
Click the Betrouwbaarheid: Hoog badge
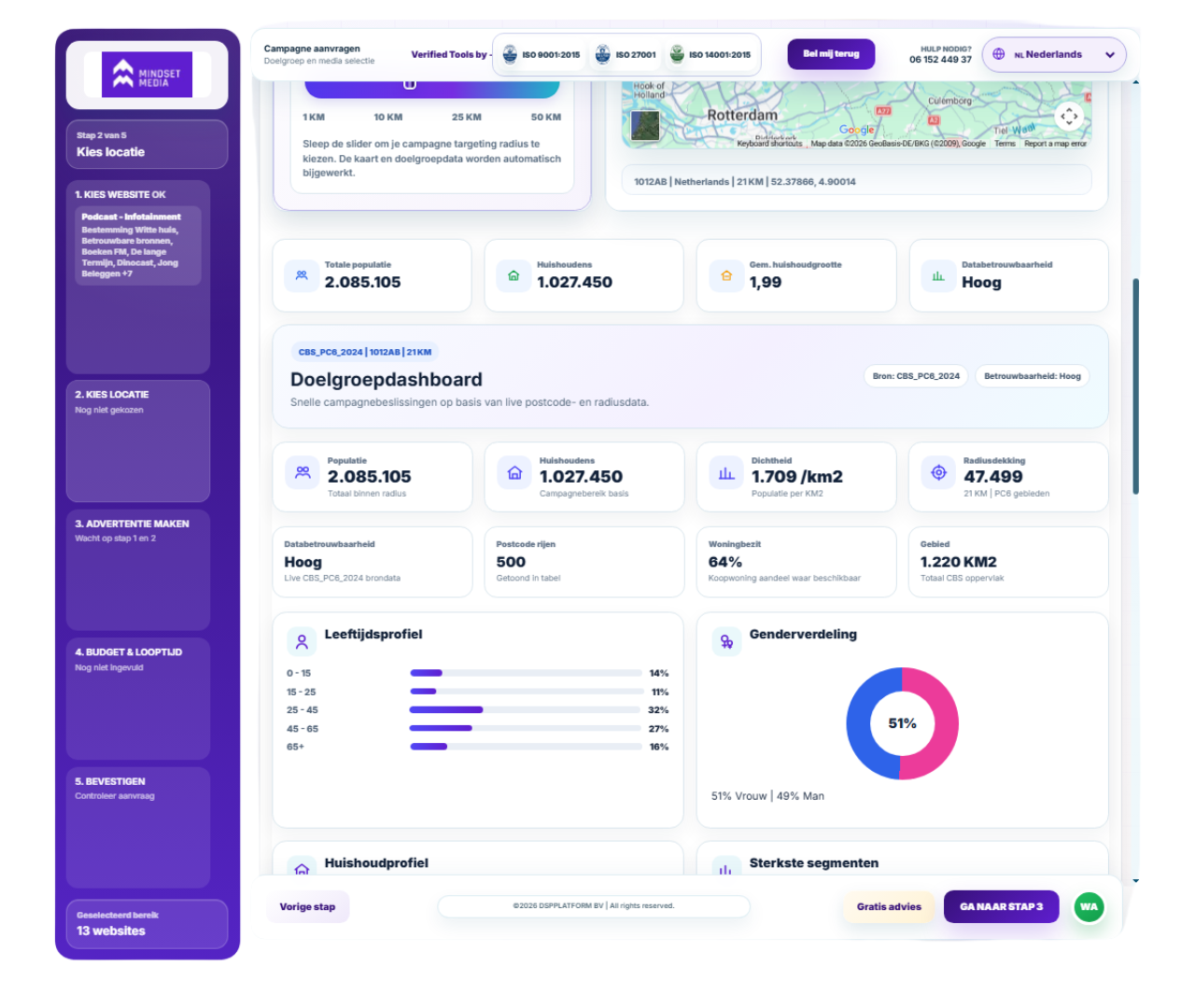point(1032,376)
